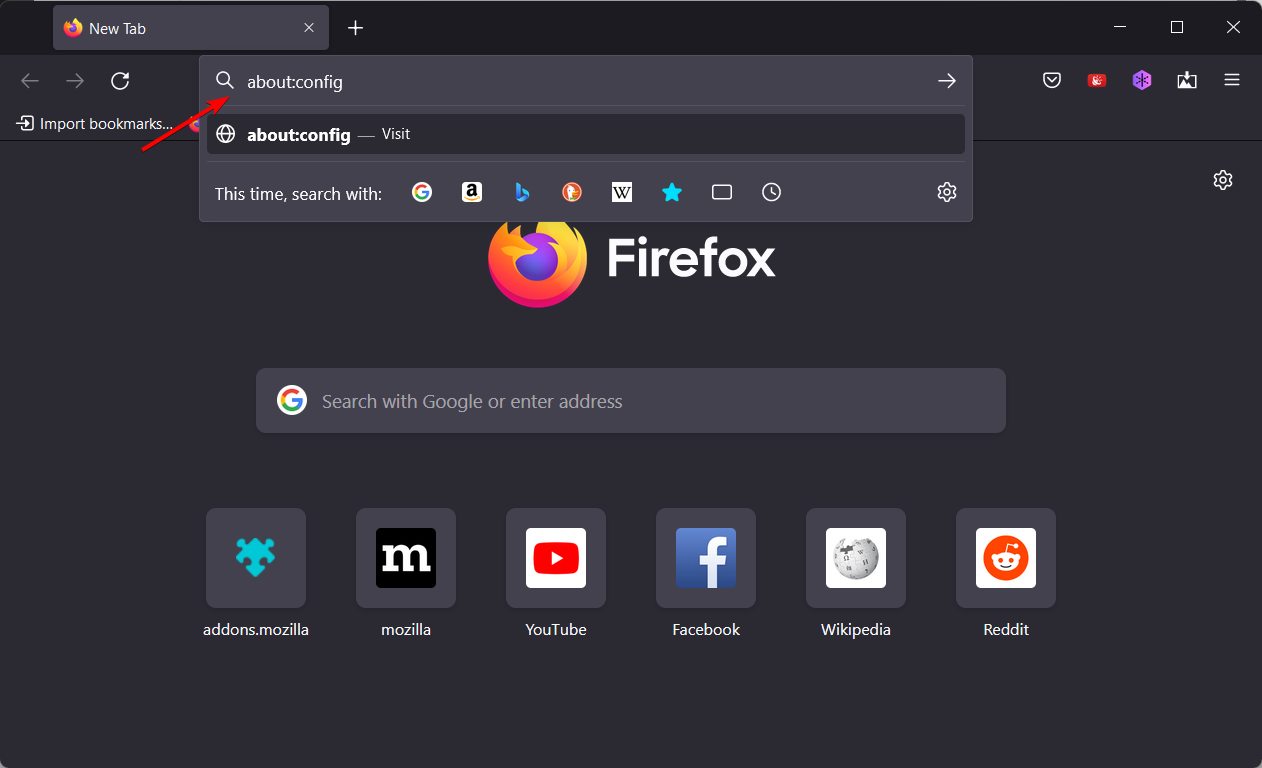Open the Pocket save button
1262x768 pixels.
coord(1052,81)
